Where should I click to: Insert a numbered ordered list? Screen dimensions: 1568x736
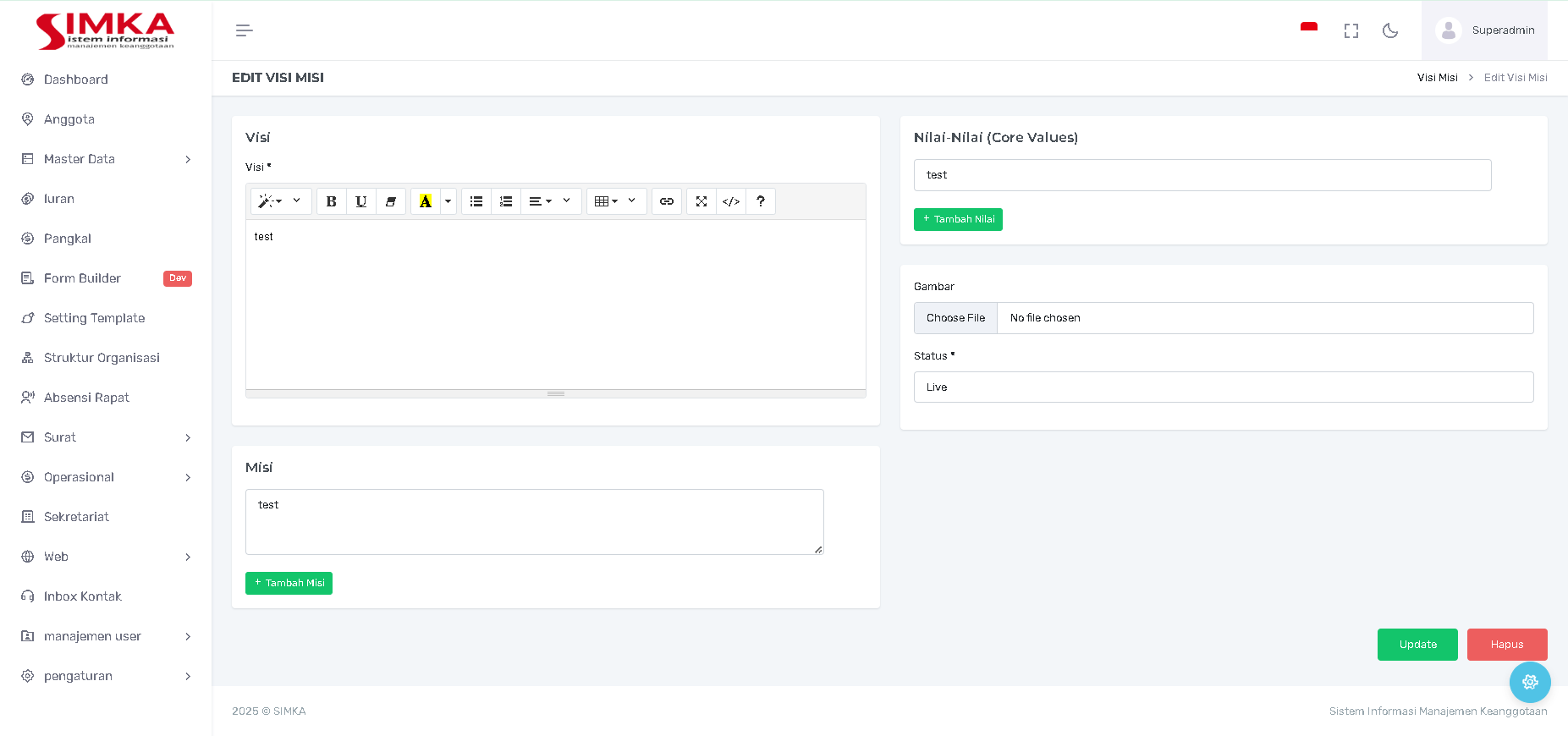point(506,201)
